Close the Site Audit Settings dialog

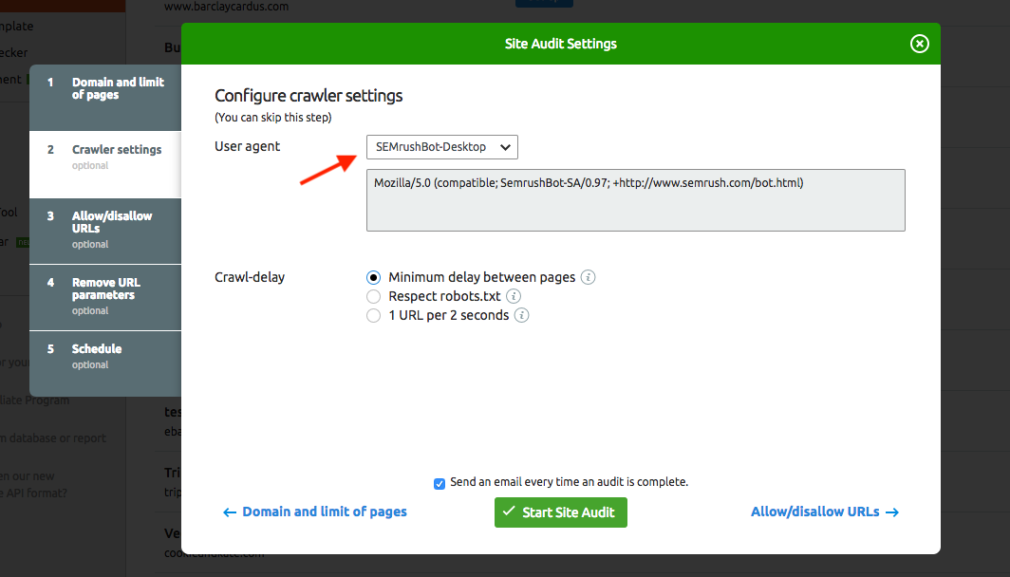[919, 43]
